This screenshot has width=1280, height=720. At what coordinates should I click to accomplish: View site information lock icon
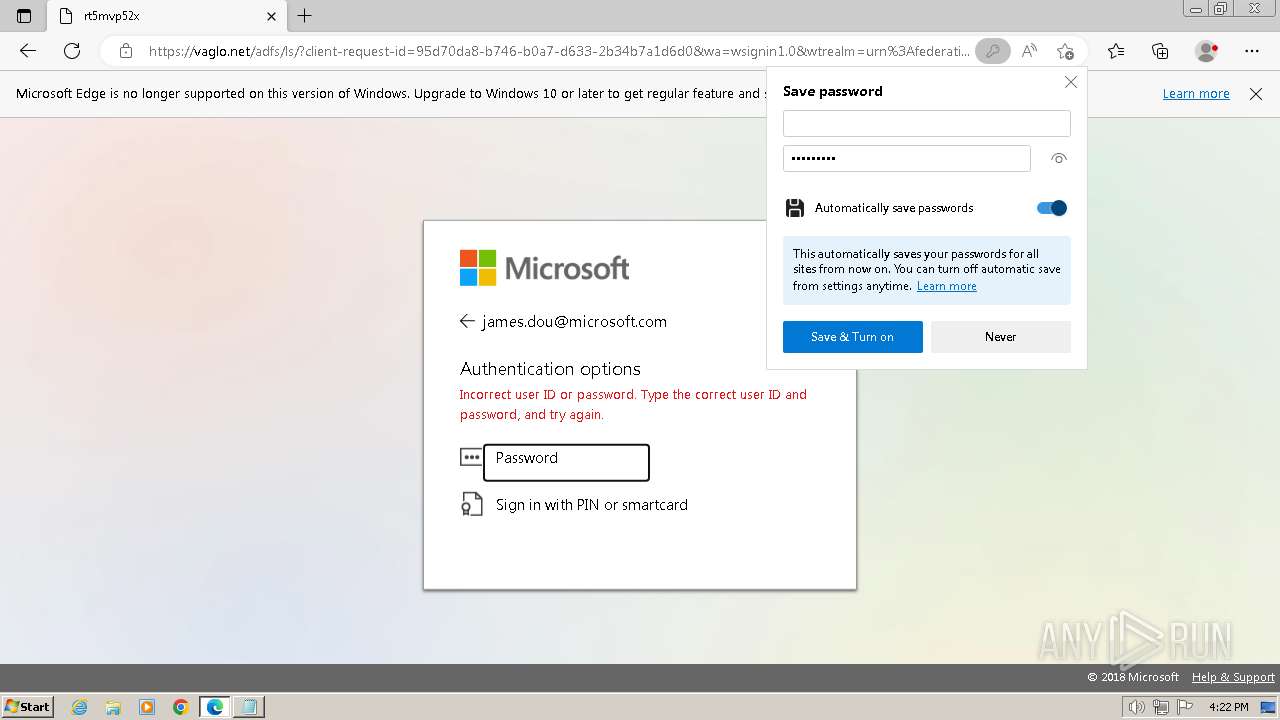coord(126,51)
